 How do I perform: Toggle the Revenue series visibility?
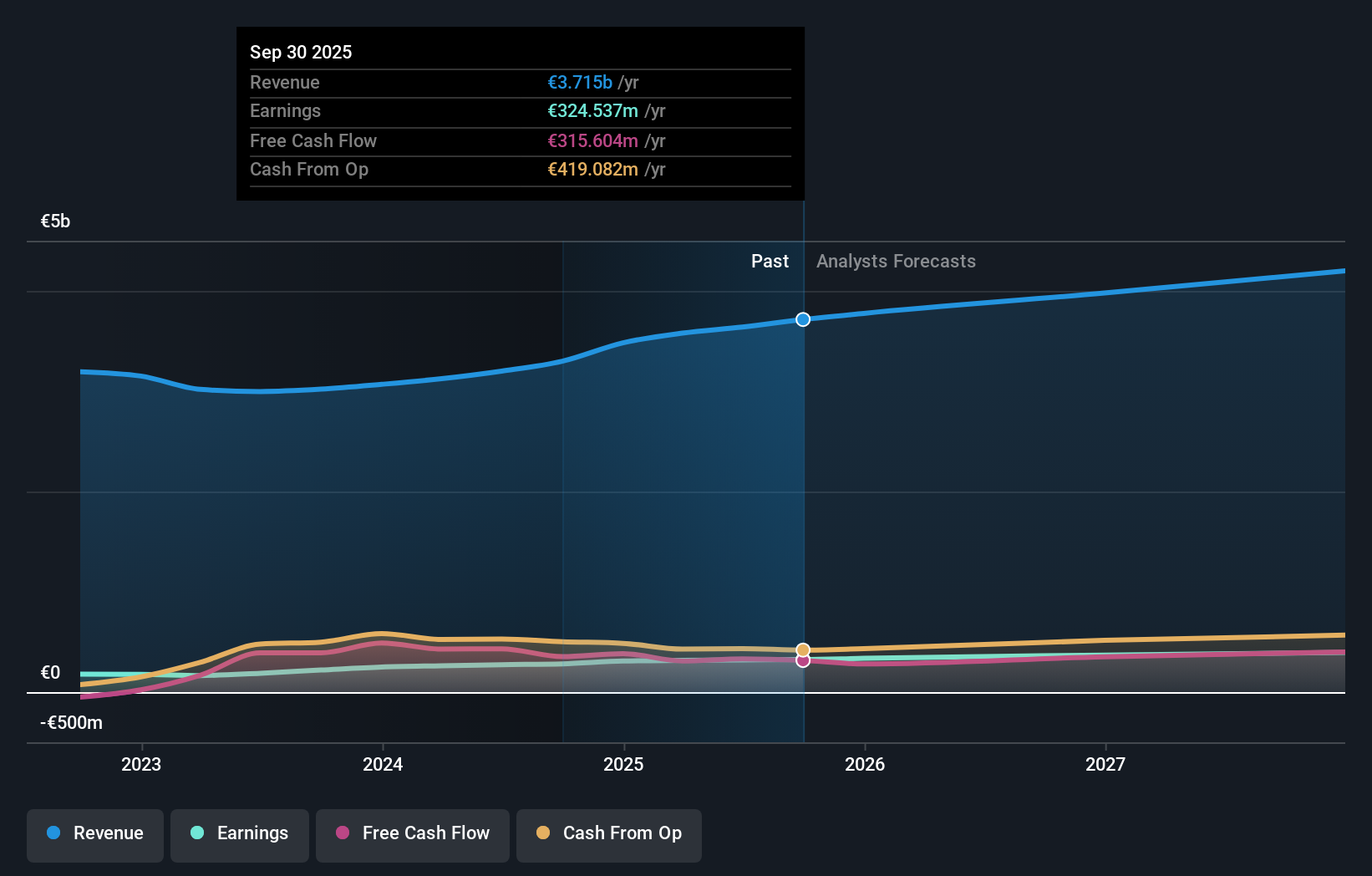click(x=94, y=835)
